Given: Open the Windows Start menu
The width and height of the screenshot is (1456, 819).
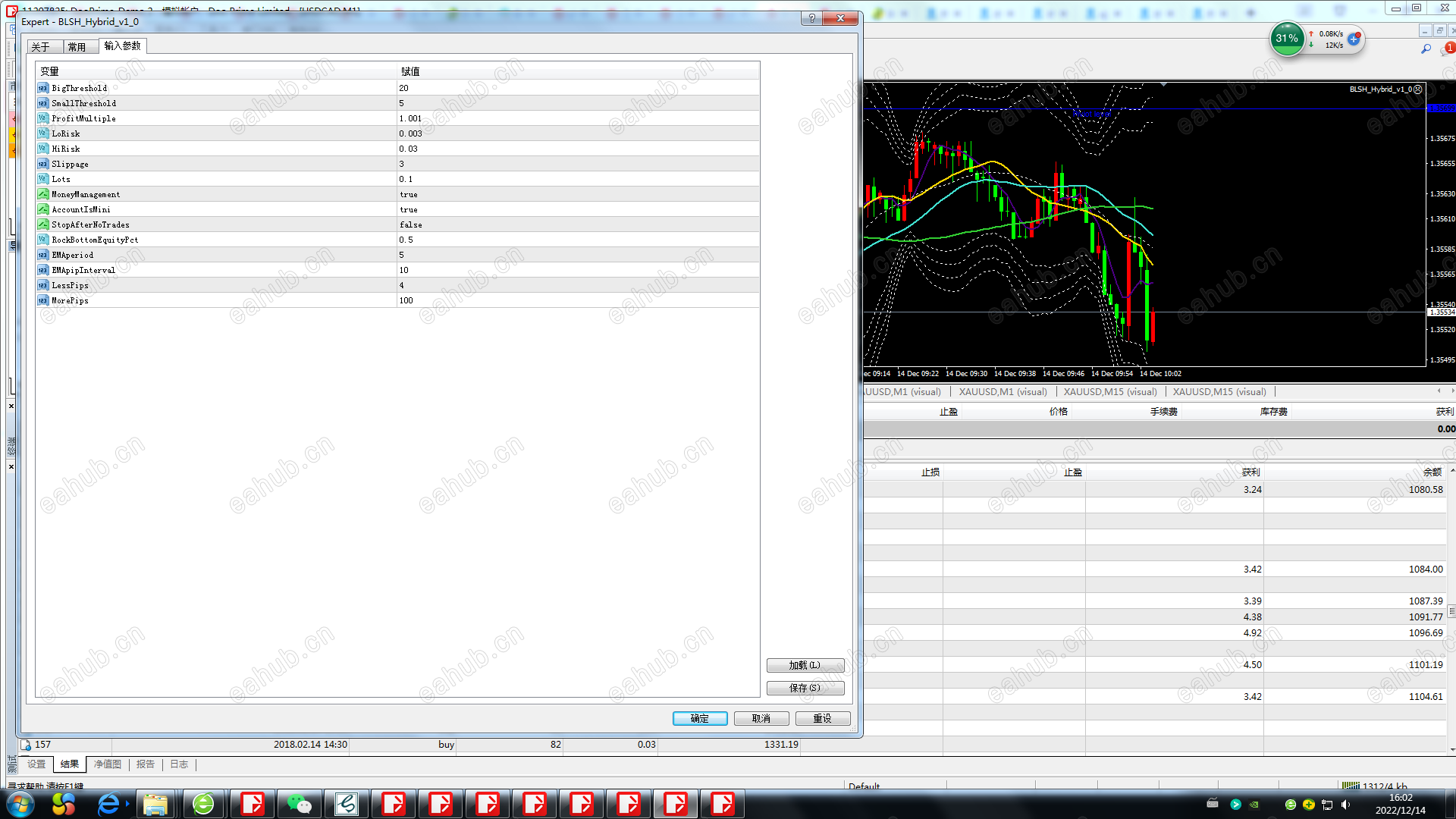Looking at the screenshot, I should (x=20, y=804).
